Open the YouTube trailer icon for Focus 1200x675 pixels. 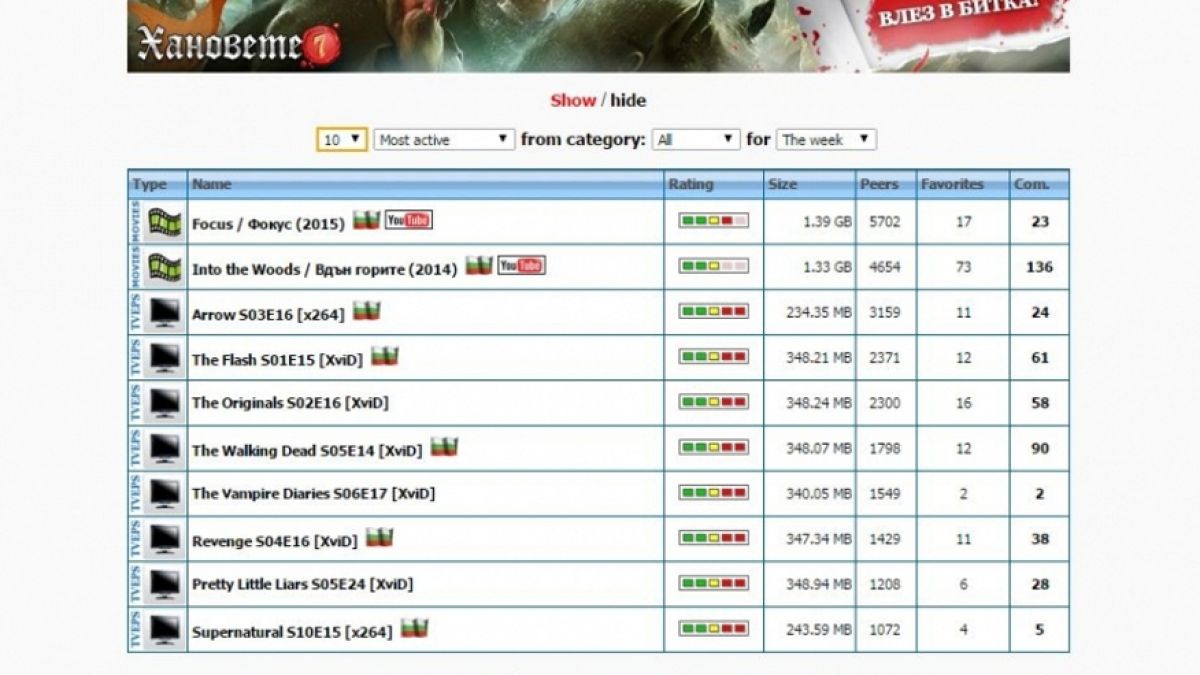[409, 220]
